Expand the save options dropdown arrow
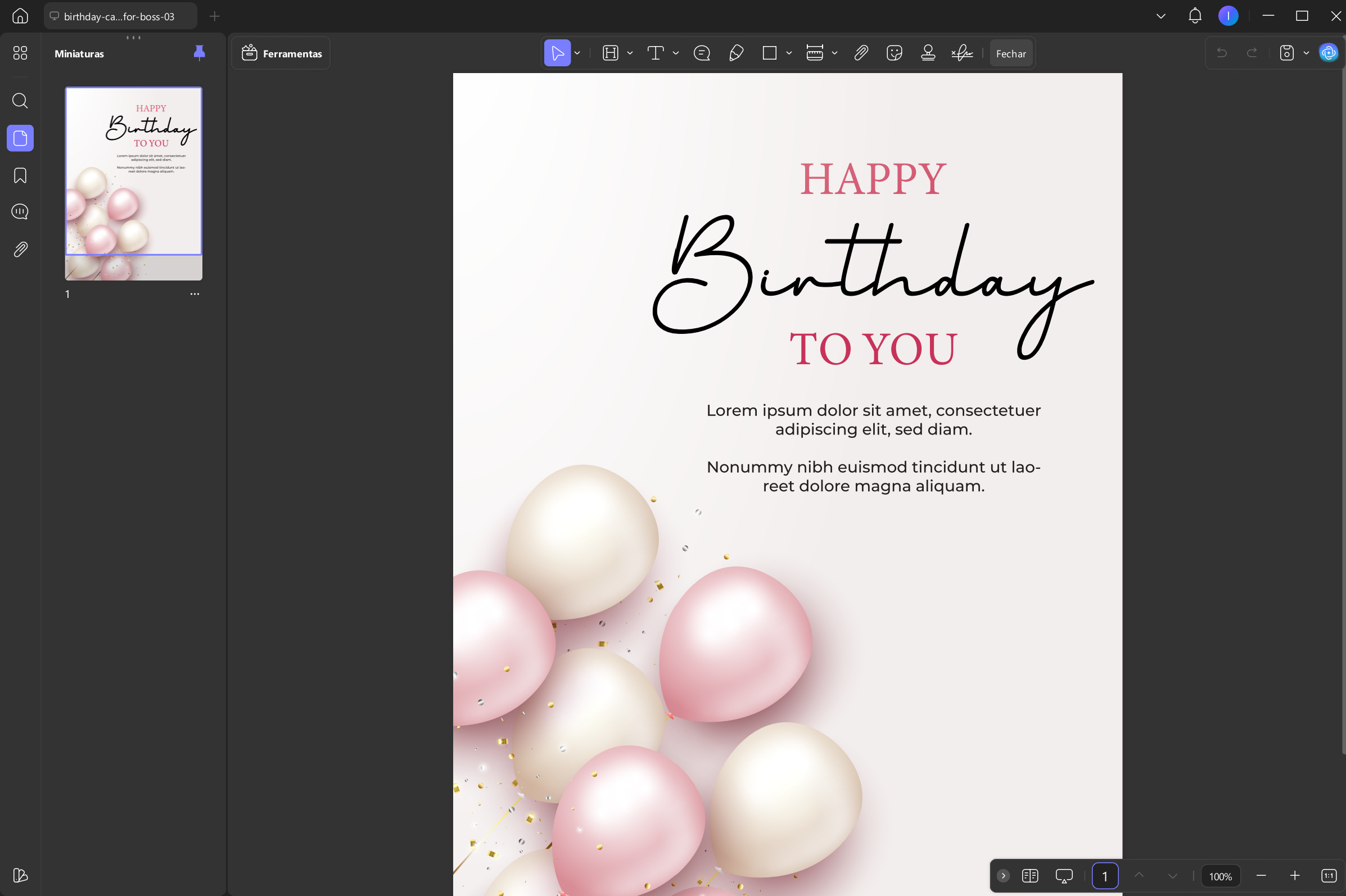This screenshot has width=1346, height=896. click(1306, 53)
